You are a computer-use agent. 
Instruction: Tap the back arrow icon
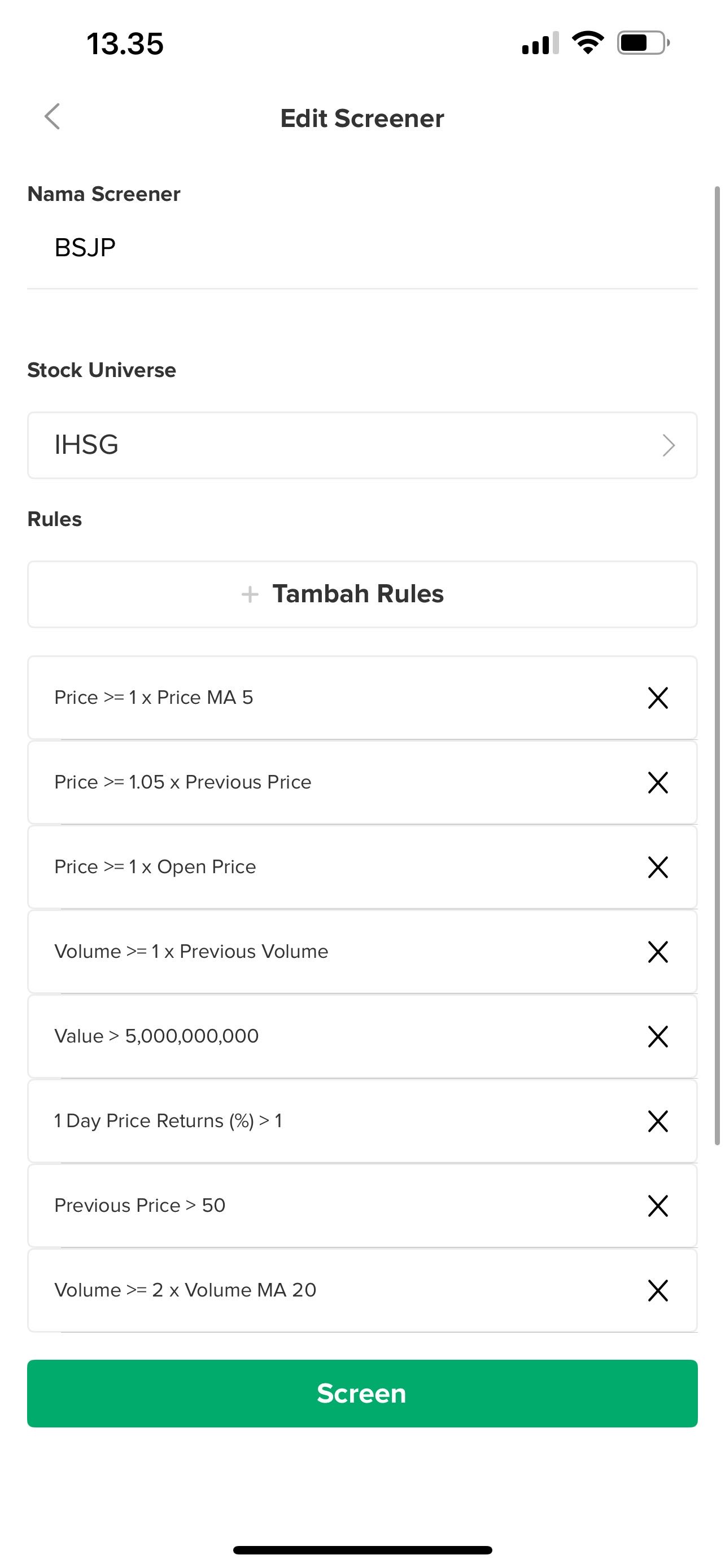coord(53,116)
